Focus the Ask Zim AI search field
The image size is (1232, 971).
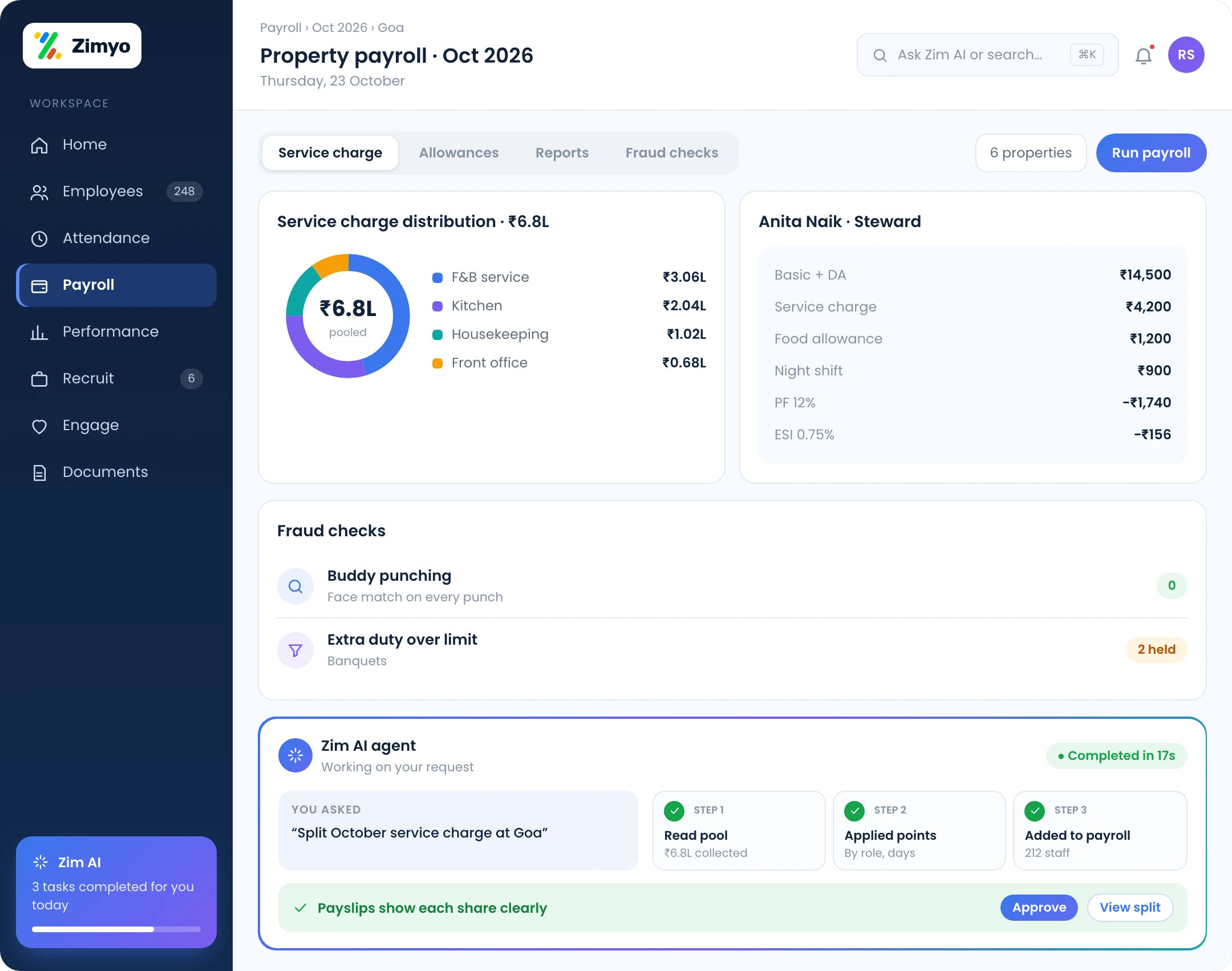tap(987, 55)
